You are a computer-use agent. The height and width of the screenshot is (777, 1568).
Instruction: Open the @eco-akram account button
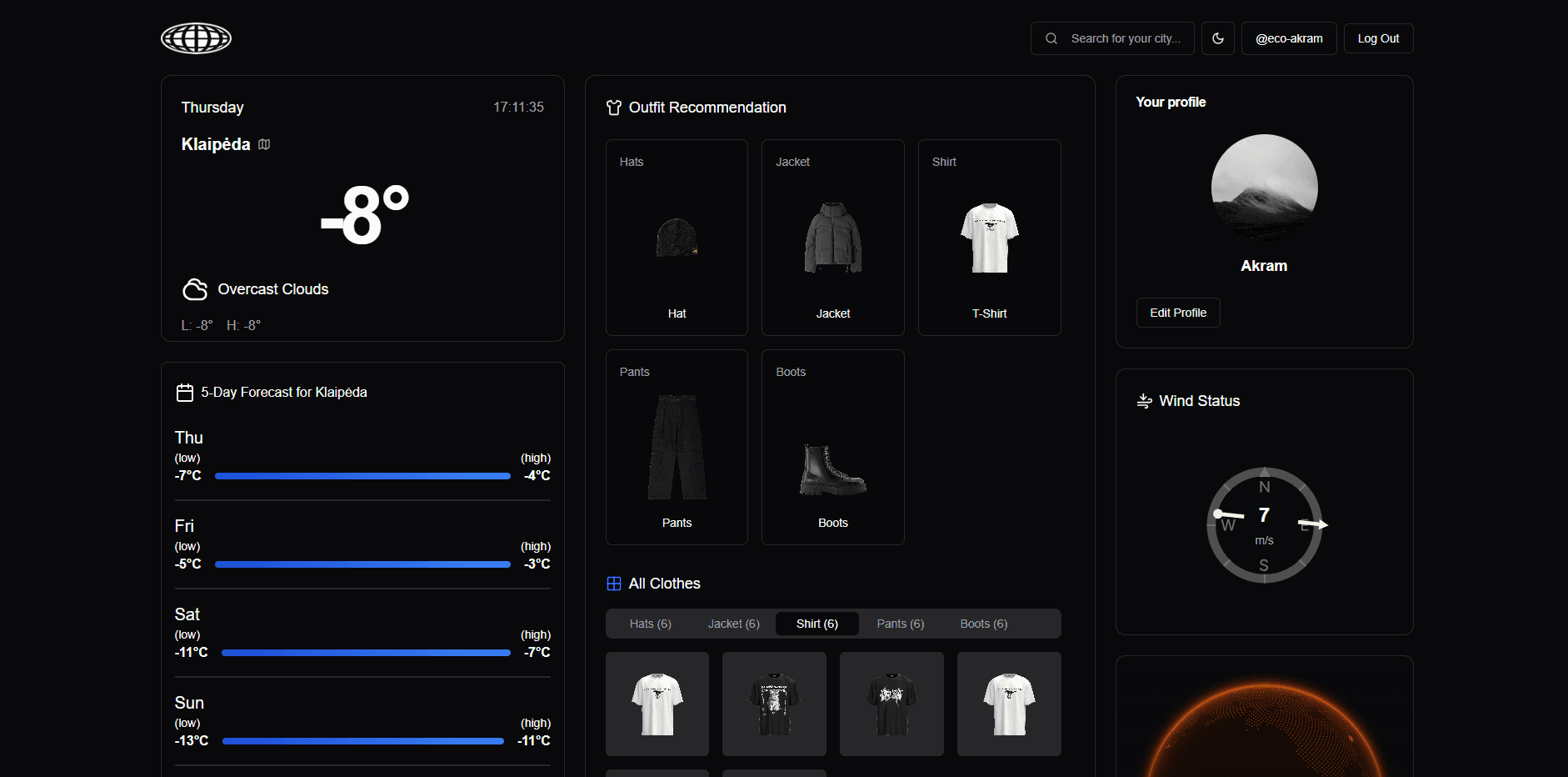[1289, 38]
